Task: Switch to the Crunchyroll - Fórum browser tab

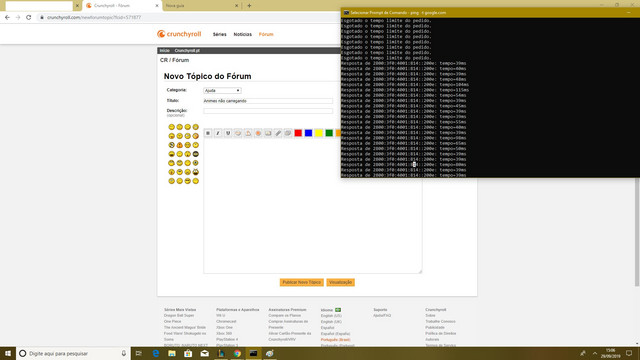Action: [121, 6]
